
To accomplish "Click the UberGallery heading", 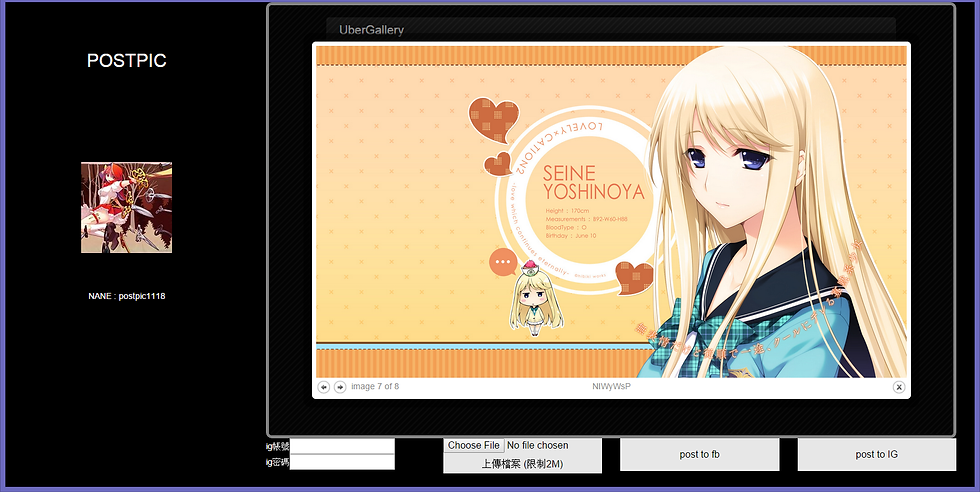I will (371, 29).
